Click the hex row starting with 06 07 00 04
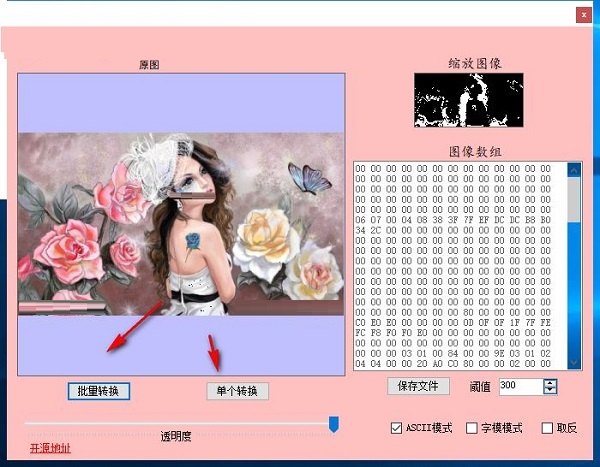 (x=453, y=220)
